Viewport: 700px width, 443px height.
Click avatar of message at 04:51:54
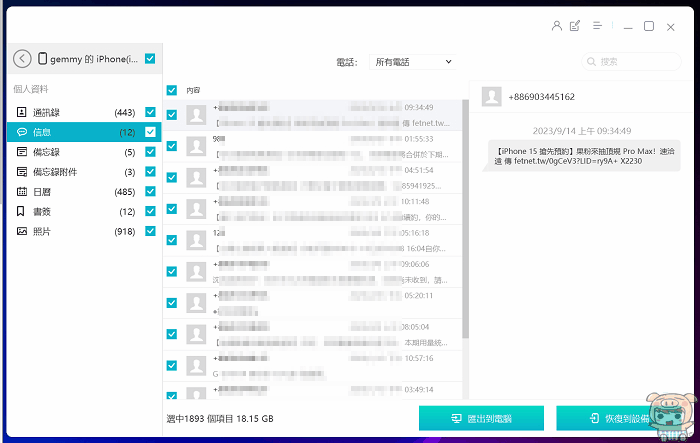[x=196, y=178]
